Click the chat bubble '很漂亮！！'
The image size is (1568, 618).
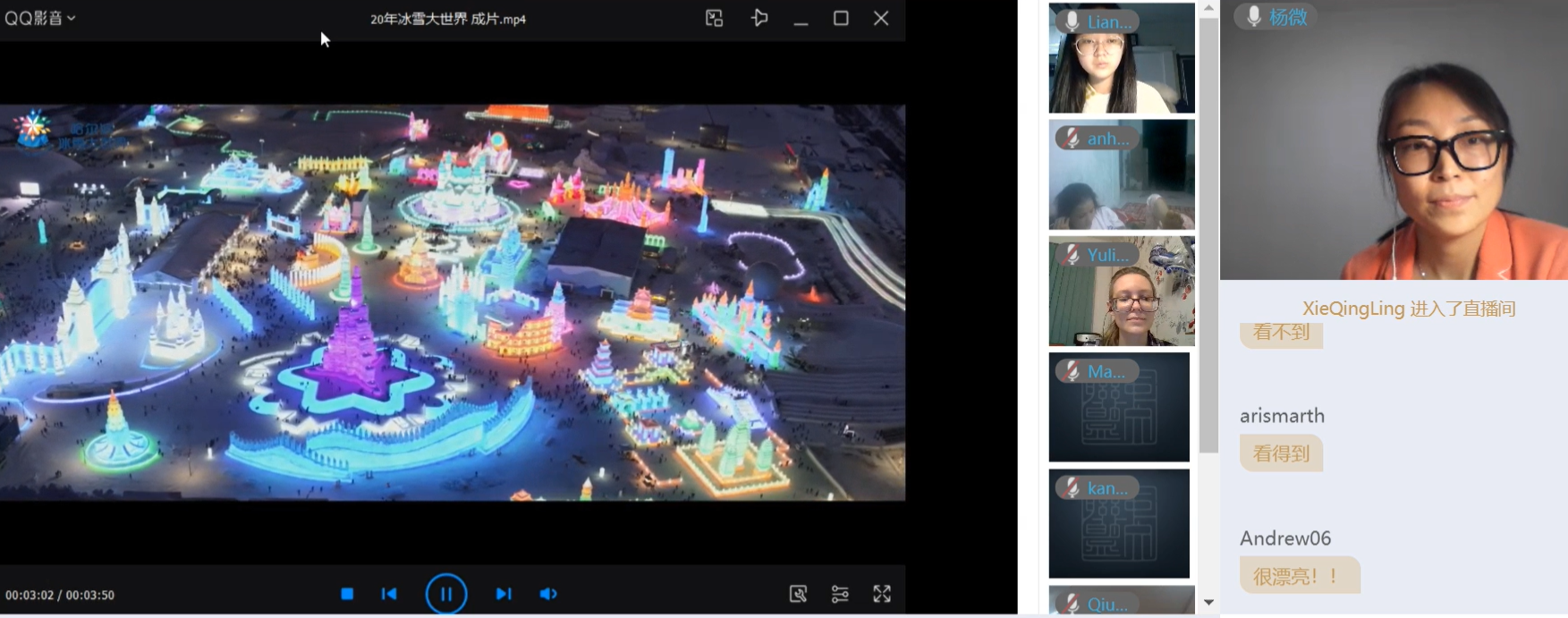(1300, 576)
